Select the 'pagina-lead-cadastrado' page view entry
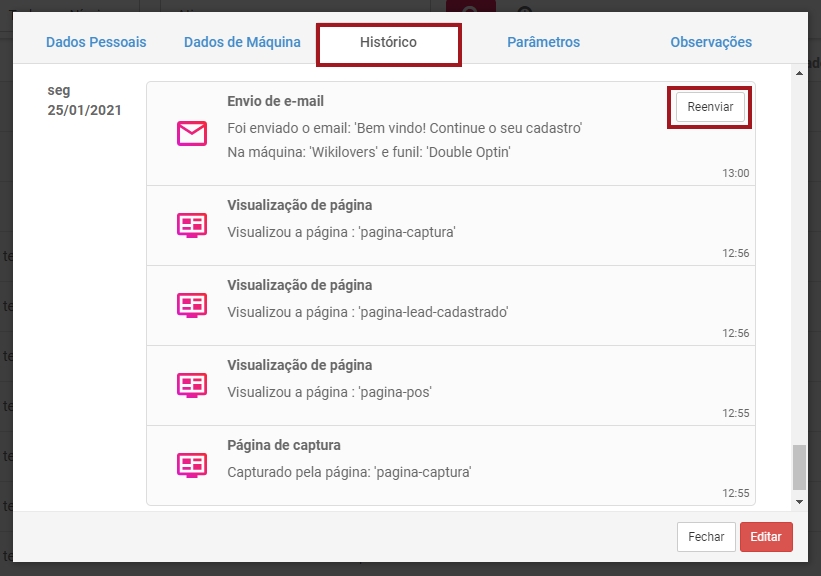Viewport: 821px width, 576px height. pos(451,306)
